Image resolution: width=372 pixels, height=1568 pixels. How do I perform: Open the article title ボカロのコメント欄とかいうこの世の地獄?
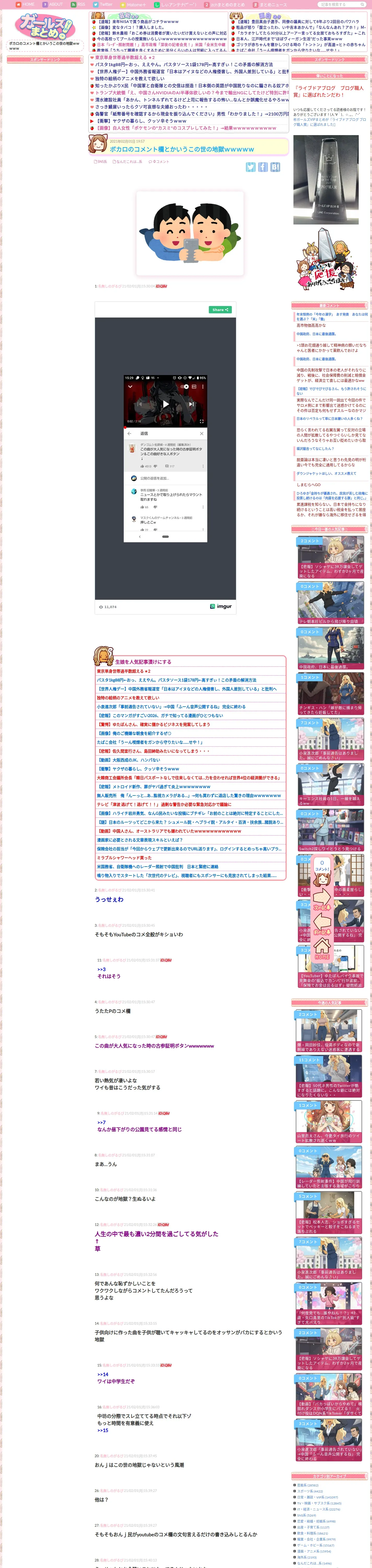click(182, 149)
